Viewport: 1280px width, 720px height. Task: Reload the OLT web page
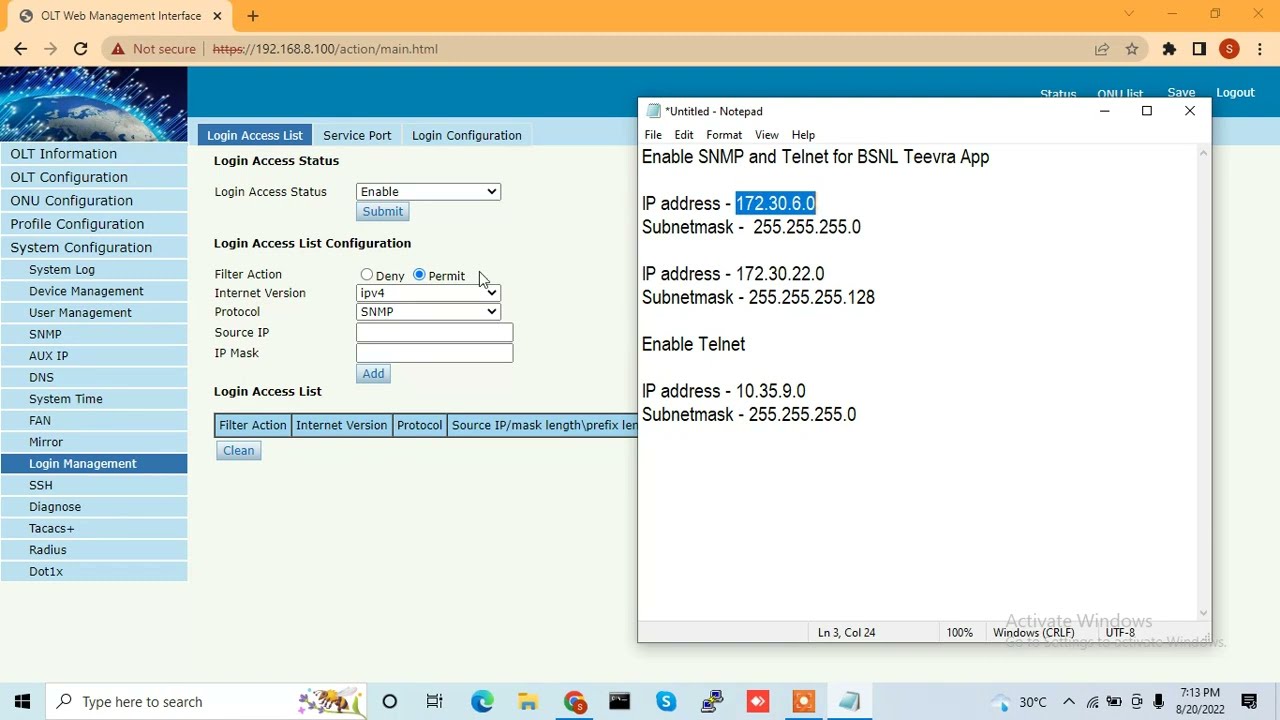click(x=81, y=48)
